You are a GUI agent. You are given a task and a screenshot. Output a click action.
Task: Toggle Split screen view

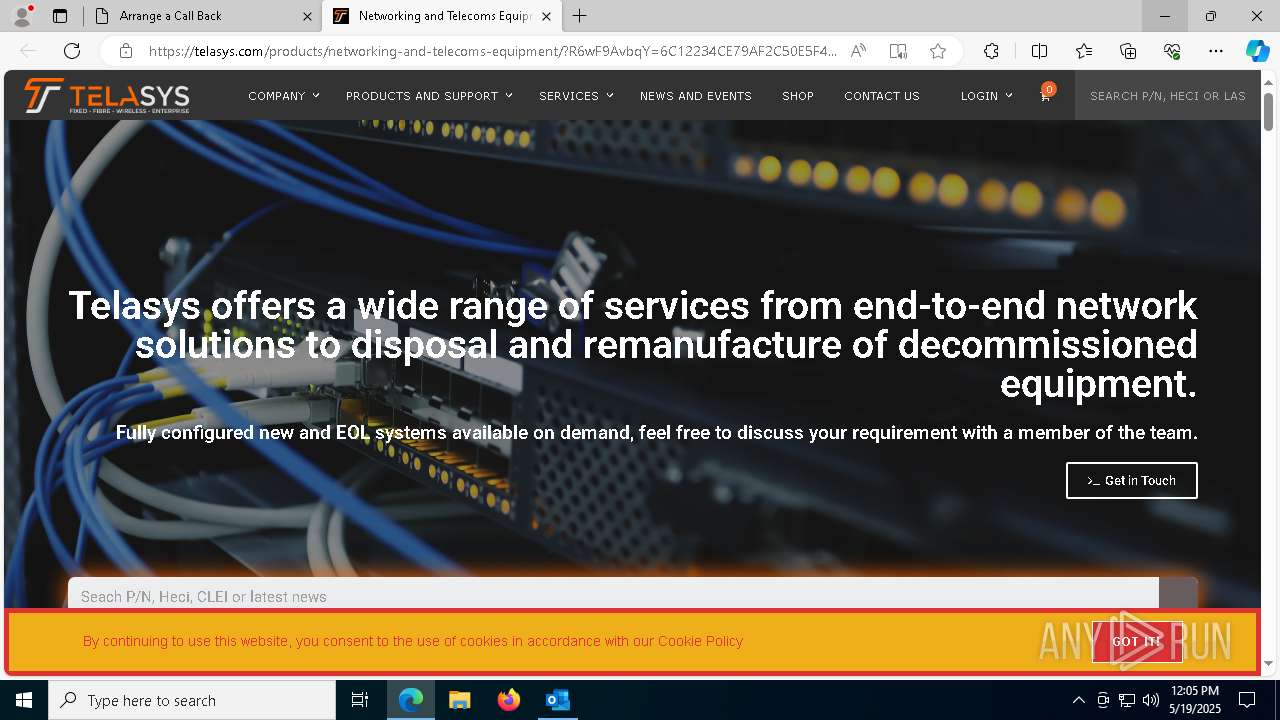1039,51
